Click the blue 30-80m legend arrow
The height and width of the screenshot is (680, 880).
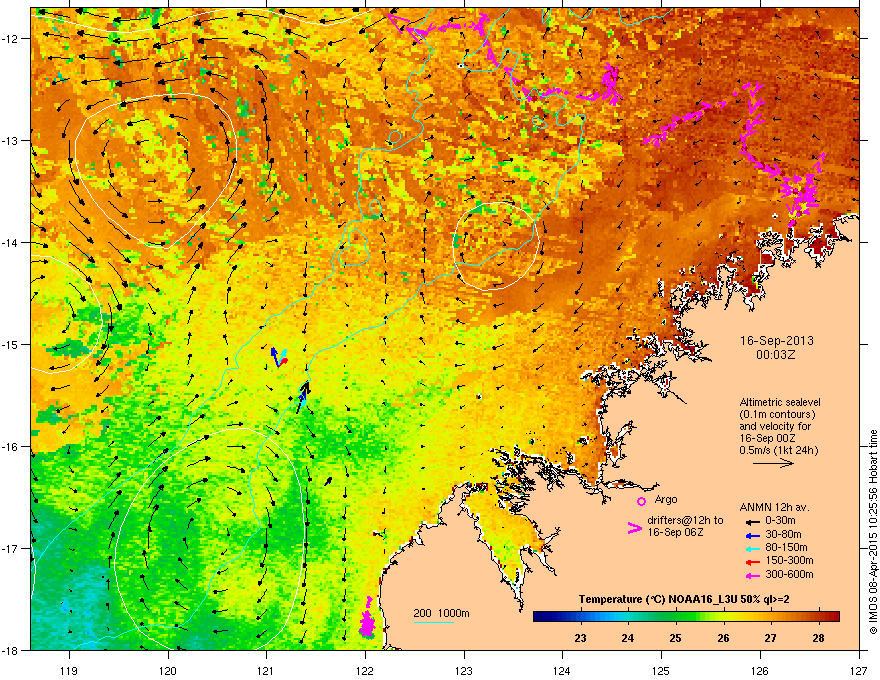click(752, 535)
